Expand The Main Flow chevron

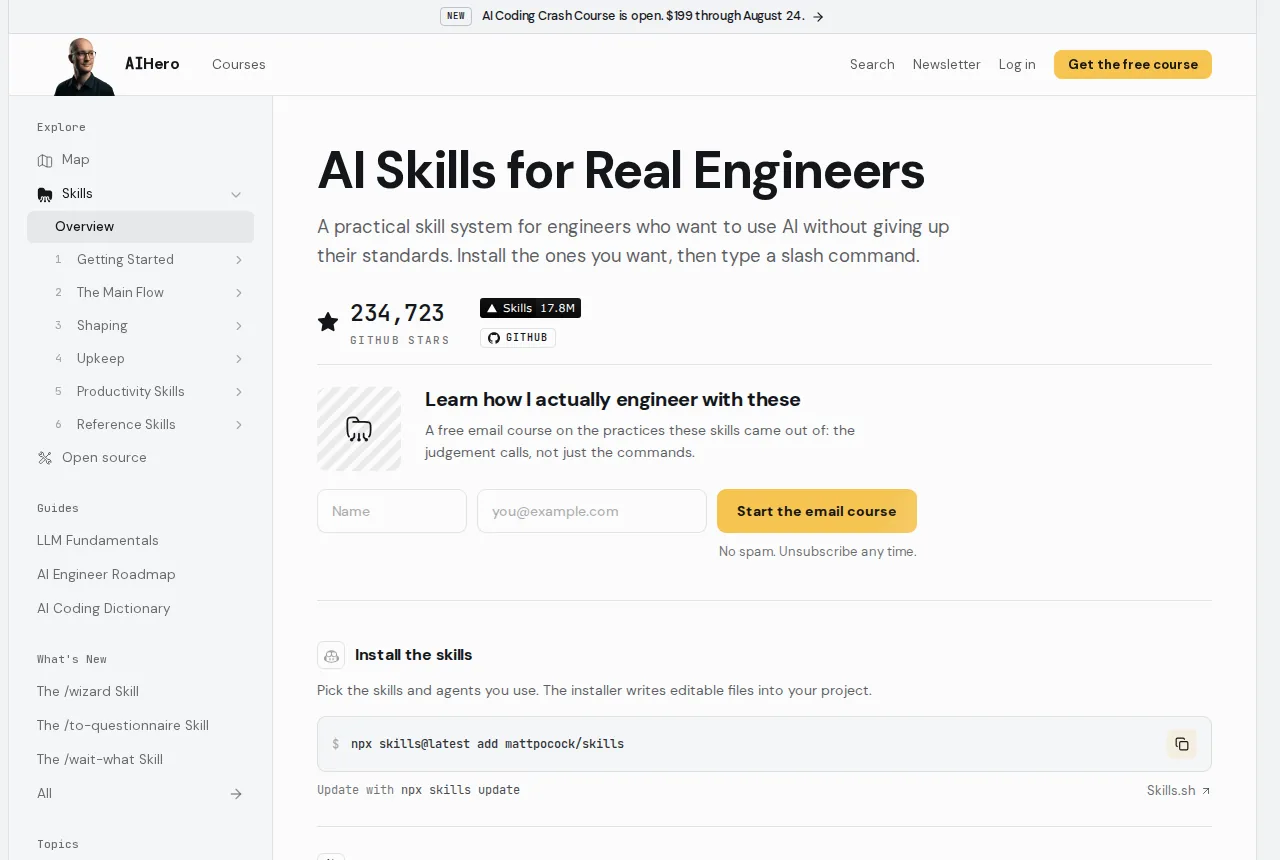[x=239, y=293]
